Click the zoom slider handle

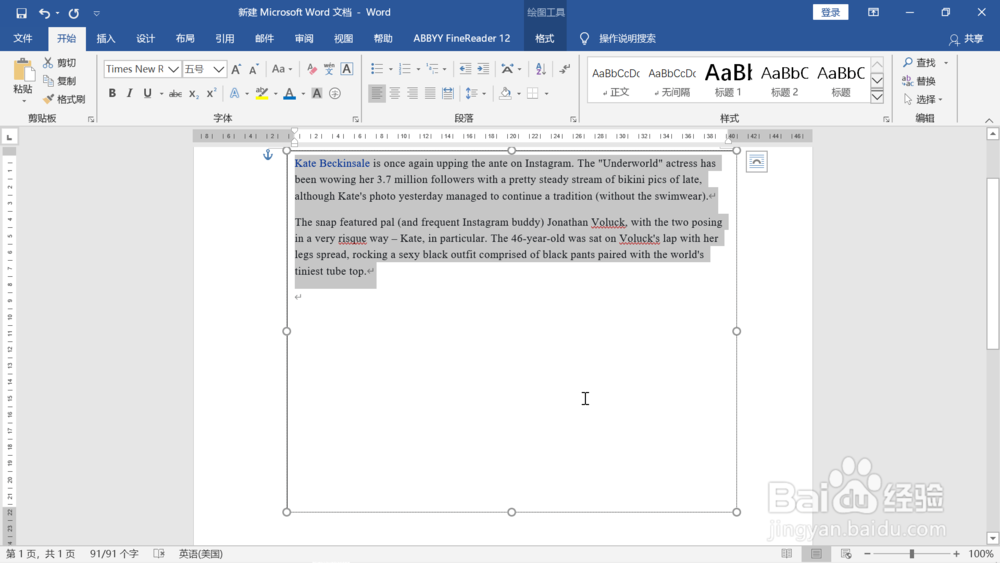click(912, 553)
